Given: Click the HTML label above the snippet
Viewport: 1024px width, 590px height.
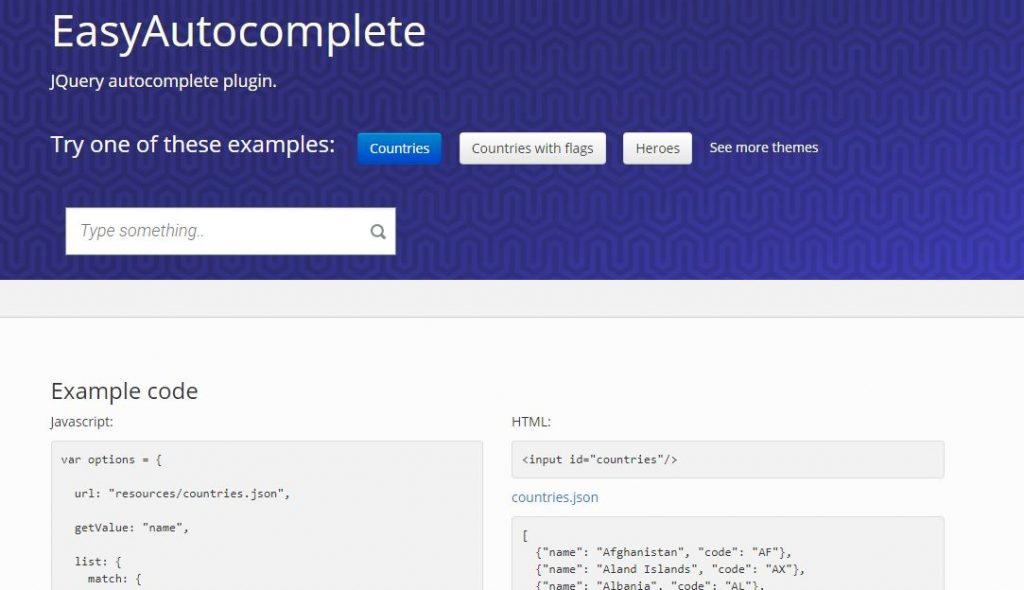Looking at the screenshot, I should 523,422.
